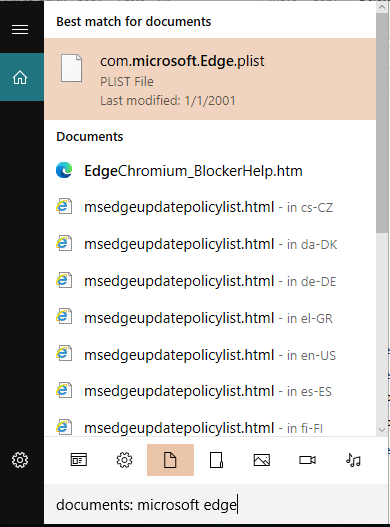Open the hamburger menu icon
390x527 pixels.
point(20,30)
